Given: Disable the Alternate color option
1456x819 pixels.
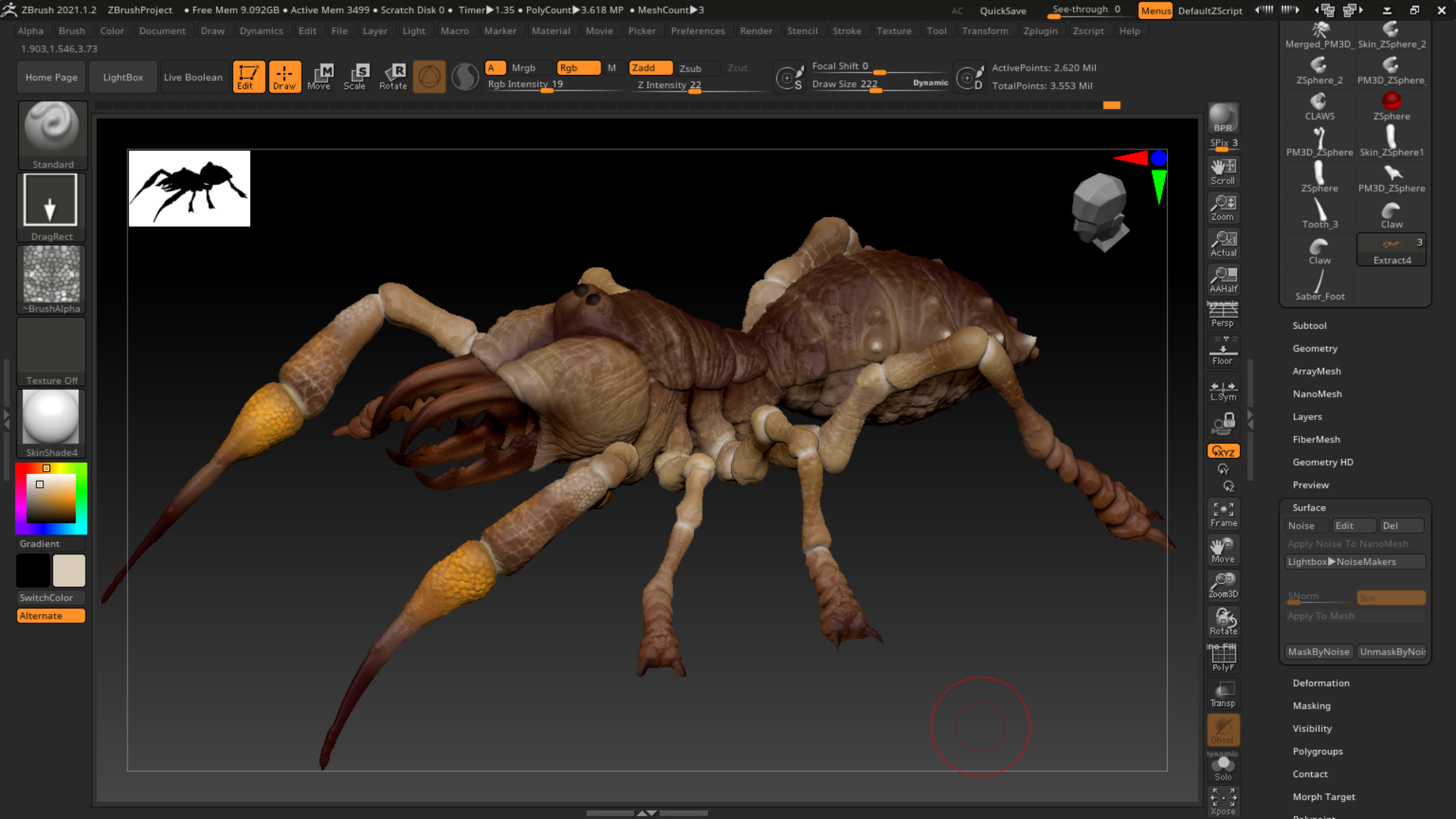Looking at the screenshot, I should tap(51, 616).
